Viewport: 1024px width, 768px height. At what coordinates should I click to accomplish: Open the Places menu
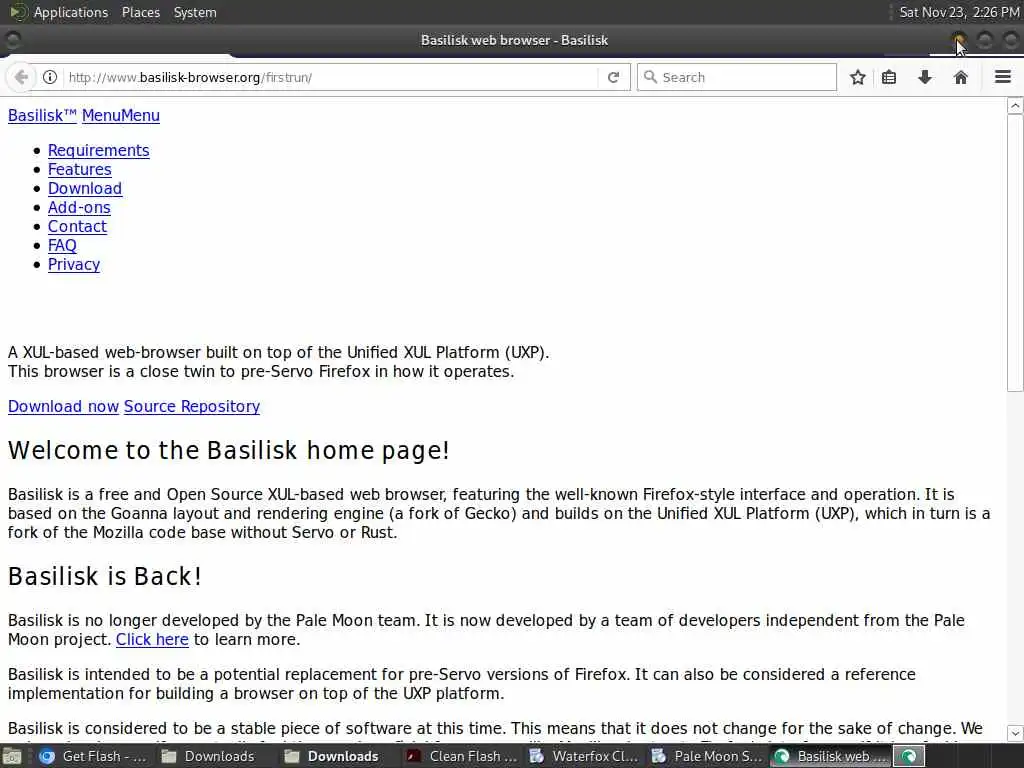point(140,12)
